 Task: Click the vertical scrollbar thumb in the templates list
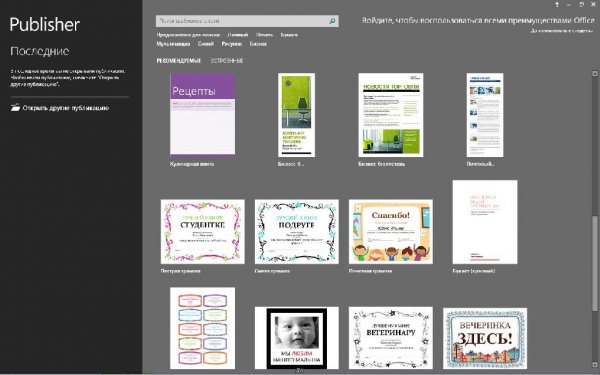[595, 264]
